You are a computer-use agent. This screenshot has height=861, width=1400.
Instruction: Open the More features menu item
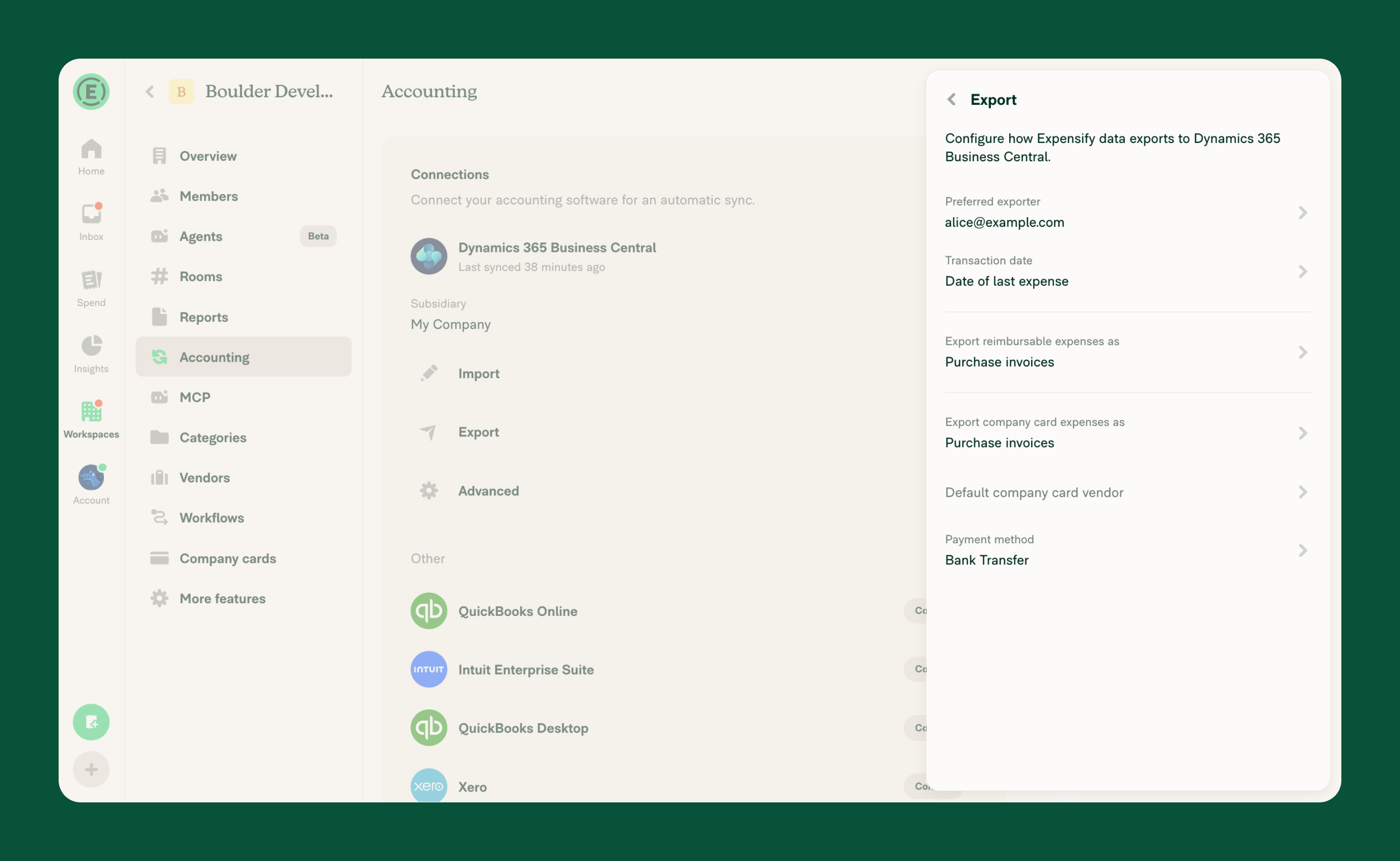(243, 599)
